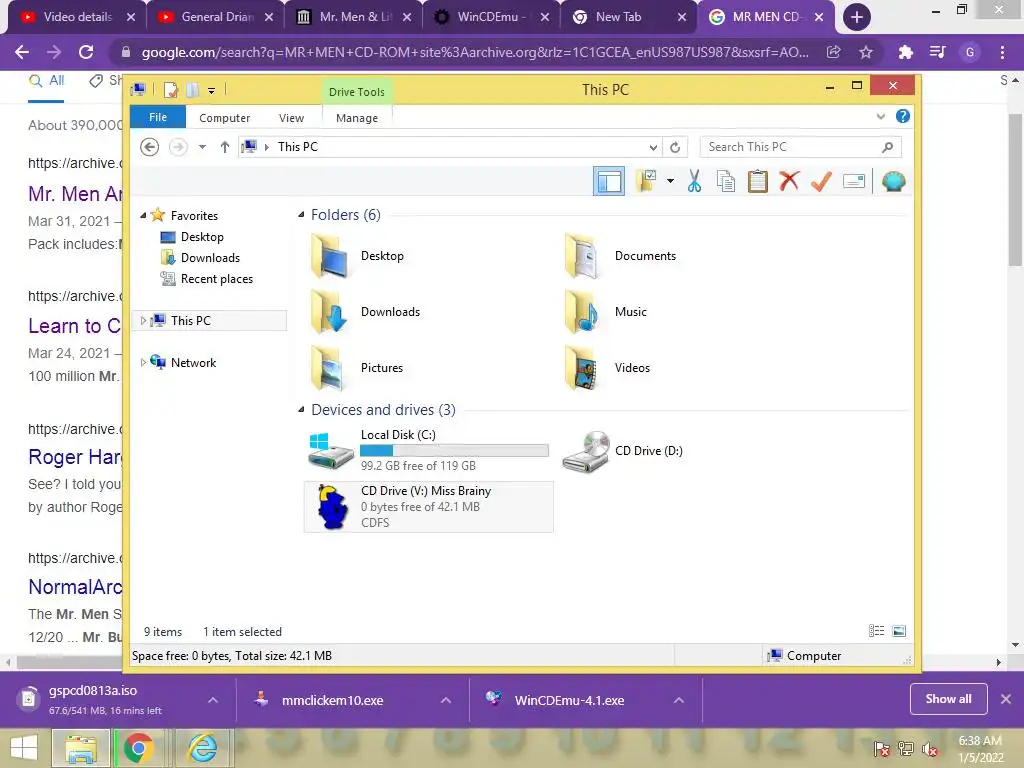Open gspcd0813a.iso download options arrow

coord(213,700)
